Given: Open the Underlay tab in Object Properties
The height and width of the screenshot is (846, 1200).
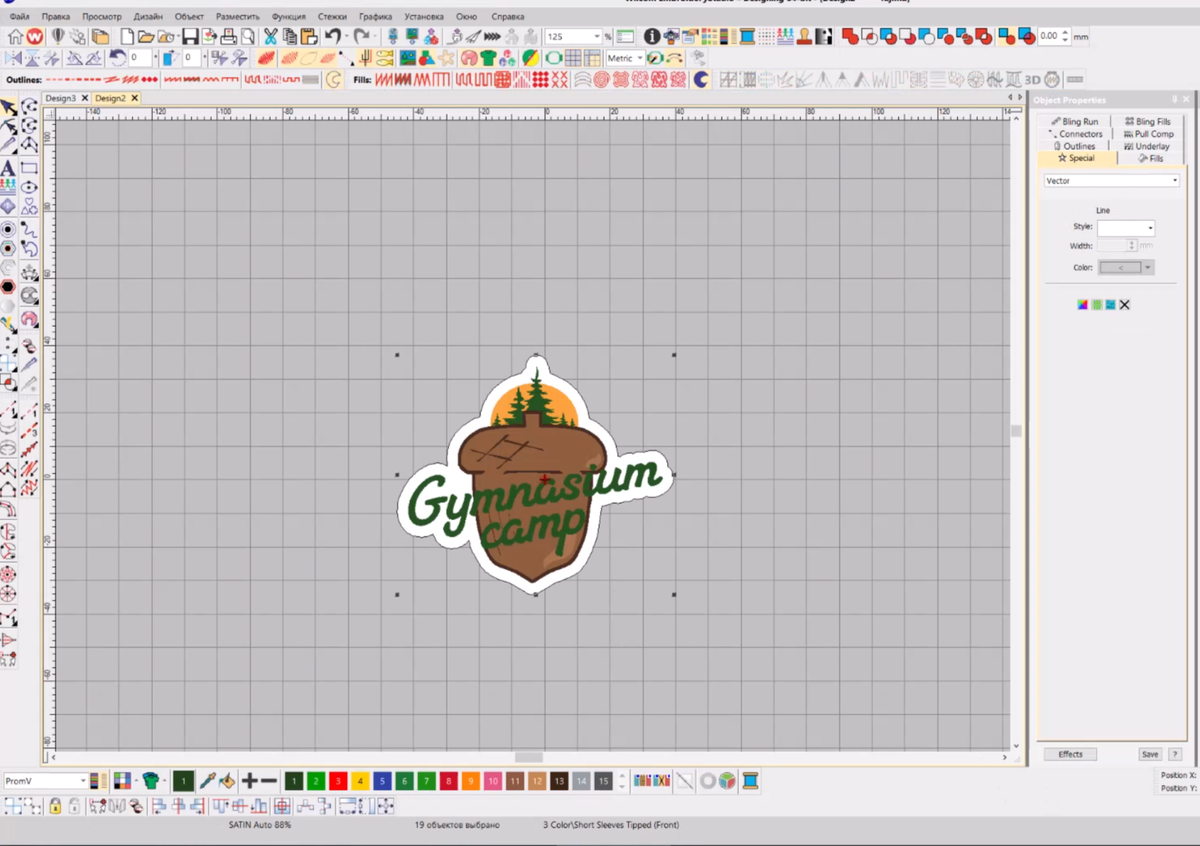Looking at the screenshot, I should click(1146, 146).
